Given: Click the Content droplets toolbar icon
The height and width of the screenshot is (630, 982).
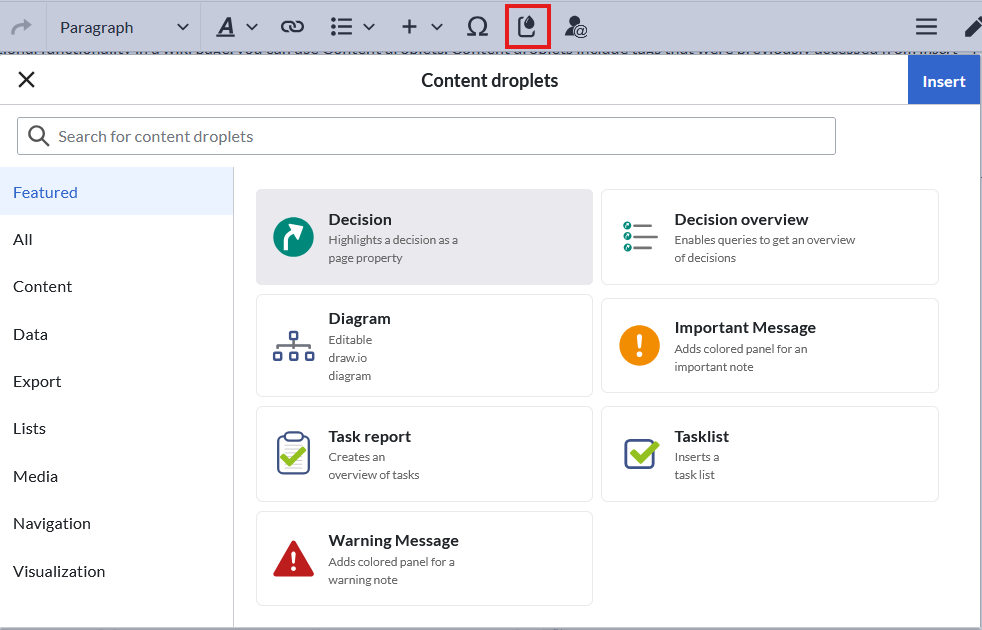Looking at the screenshot, I should [527, 27].
